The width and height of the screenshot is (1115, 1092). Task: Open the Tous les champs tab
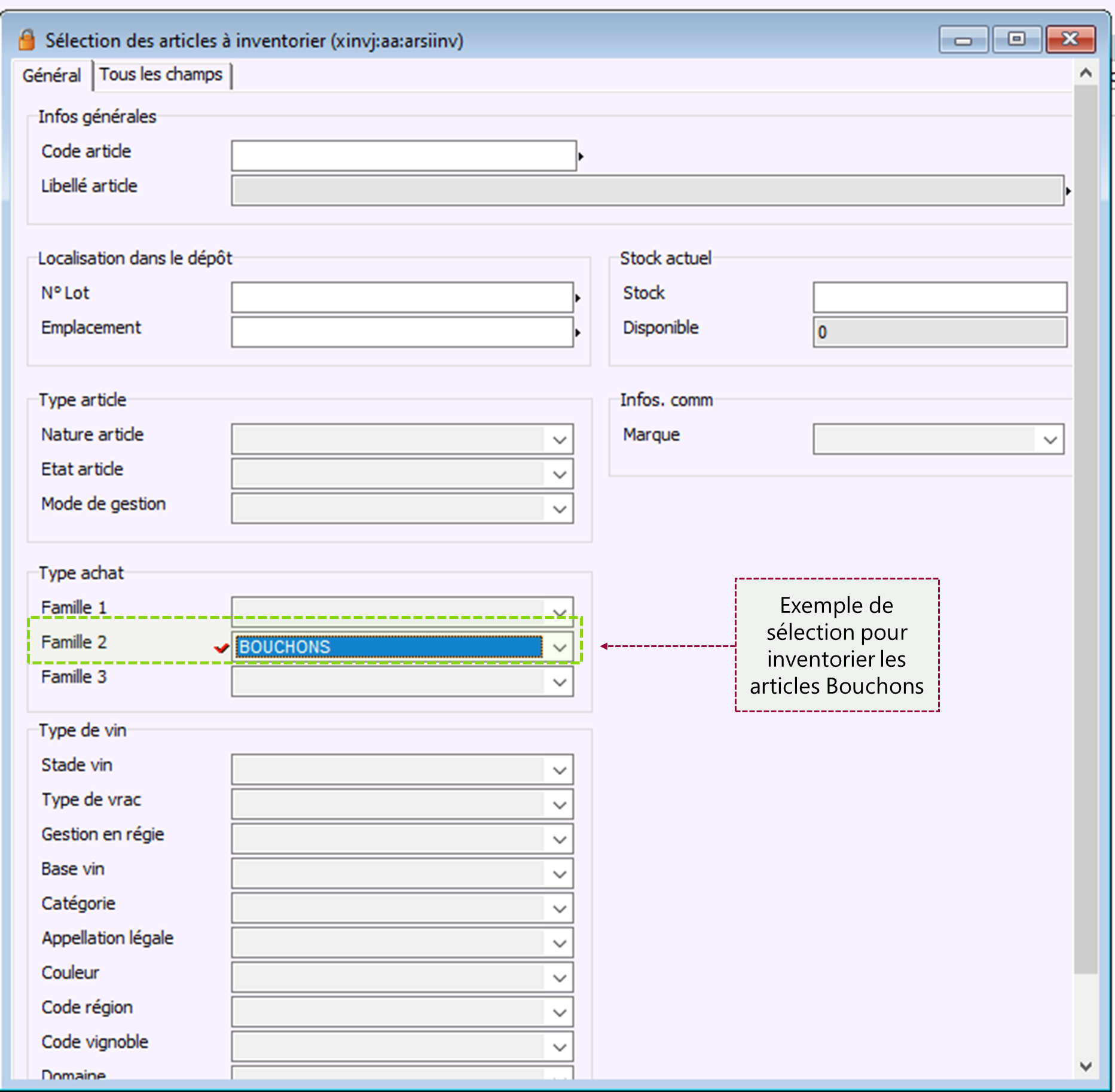pos(161,75)
